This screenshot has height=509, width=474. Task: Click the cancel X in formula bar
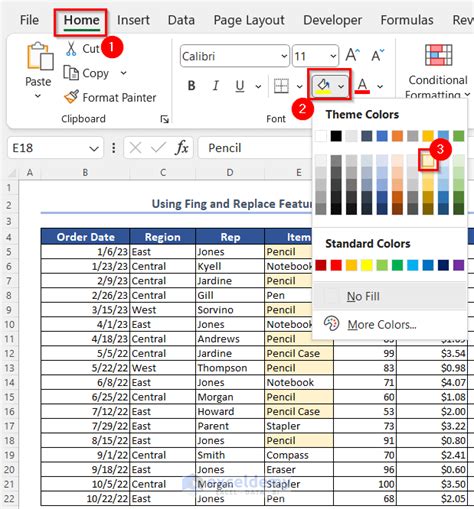(x=135, y=148)
